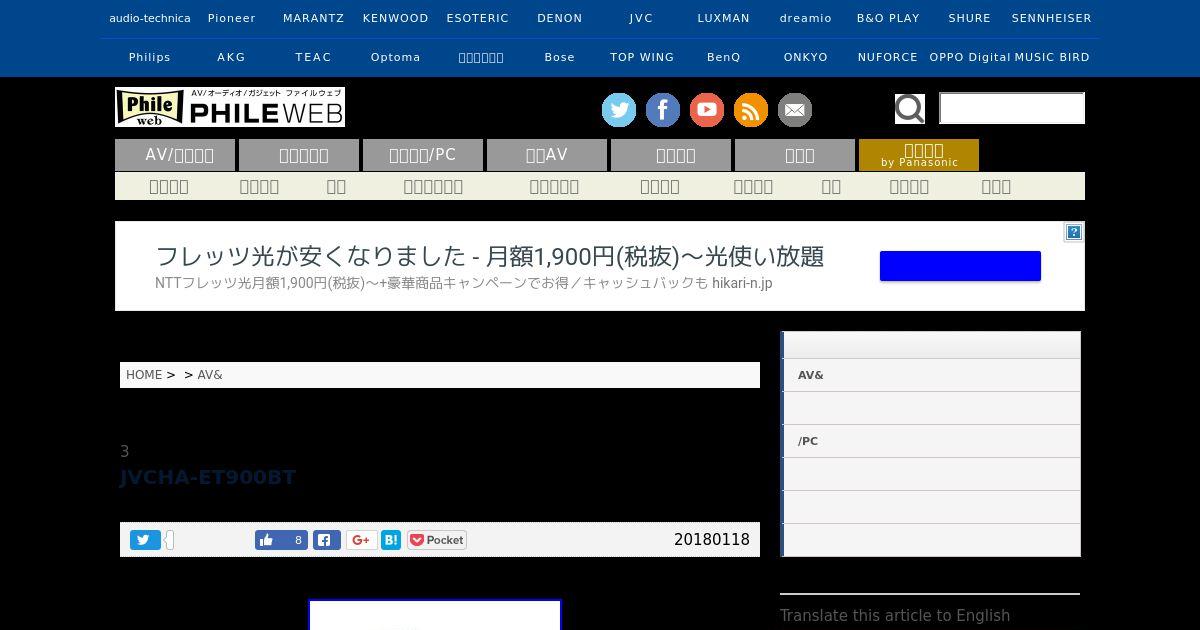
Task: Open the B&O PLAY brand link
Action: 888,18
